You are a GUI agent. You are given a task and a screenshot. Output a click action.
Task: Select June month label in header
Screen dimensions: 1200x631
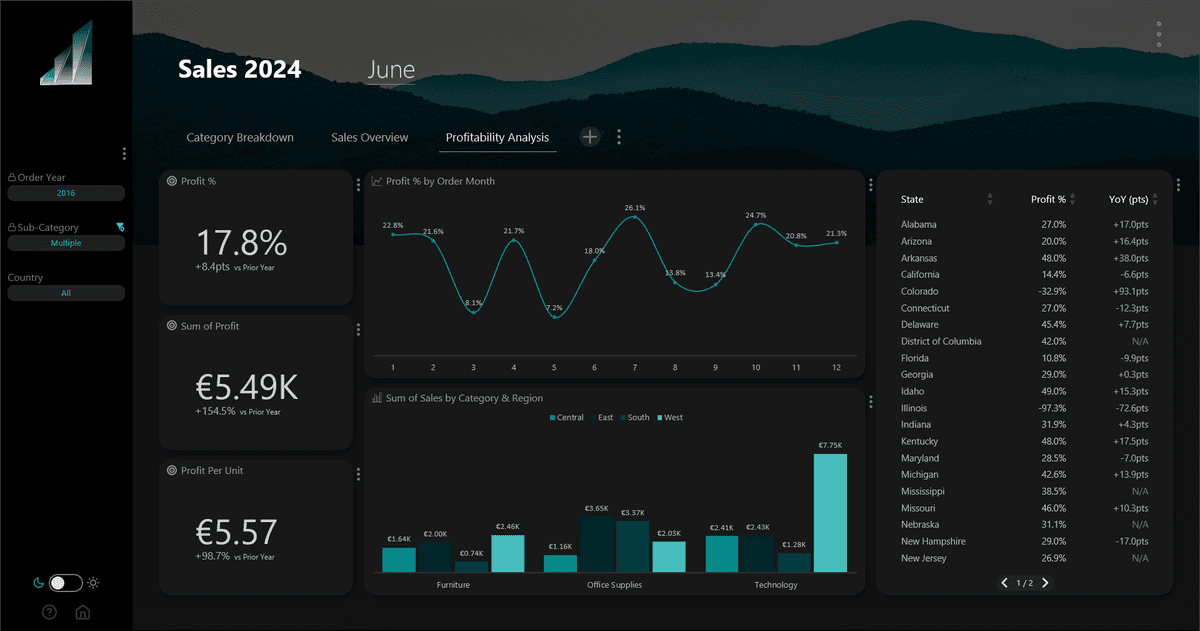pos(391,70)
